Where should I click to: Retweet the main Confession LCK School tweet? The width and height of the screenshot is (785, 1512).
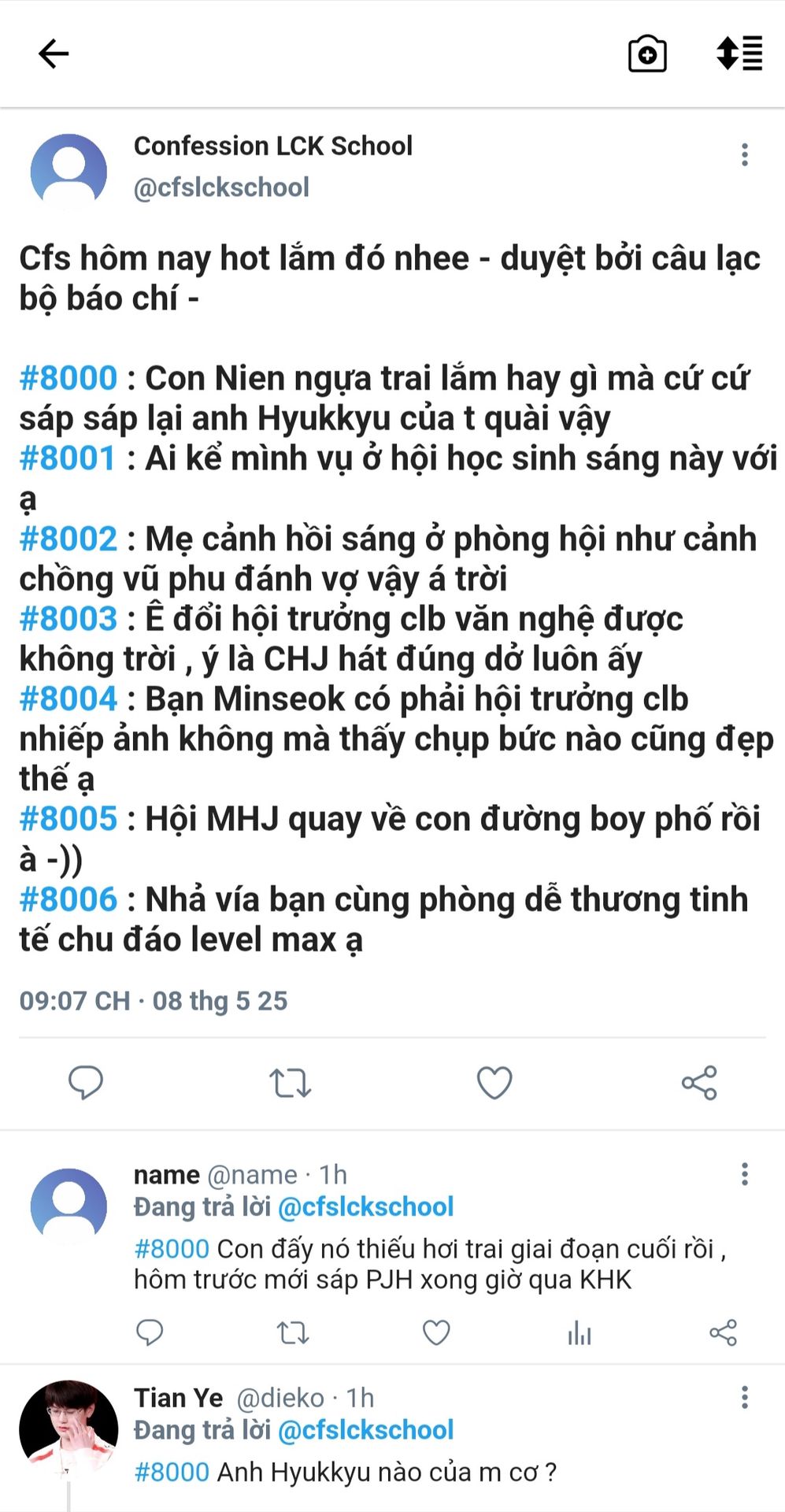[291, 1083]
